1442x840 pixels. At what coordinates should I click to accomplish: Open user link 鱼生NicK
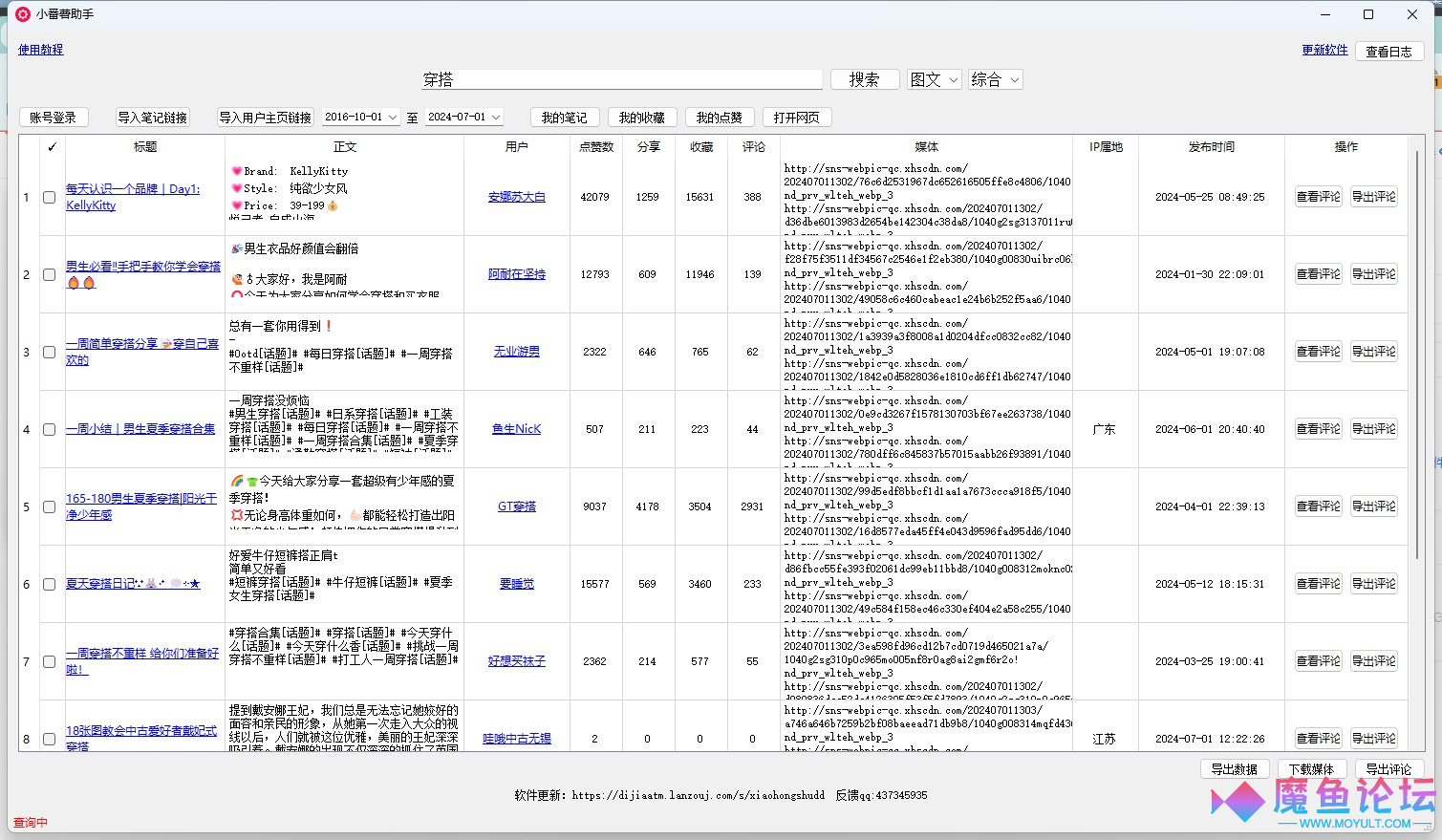tap(517, 429)
